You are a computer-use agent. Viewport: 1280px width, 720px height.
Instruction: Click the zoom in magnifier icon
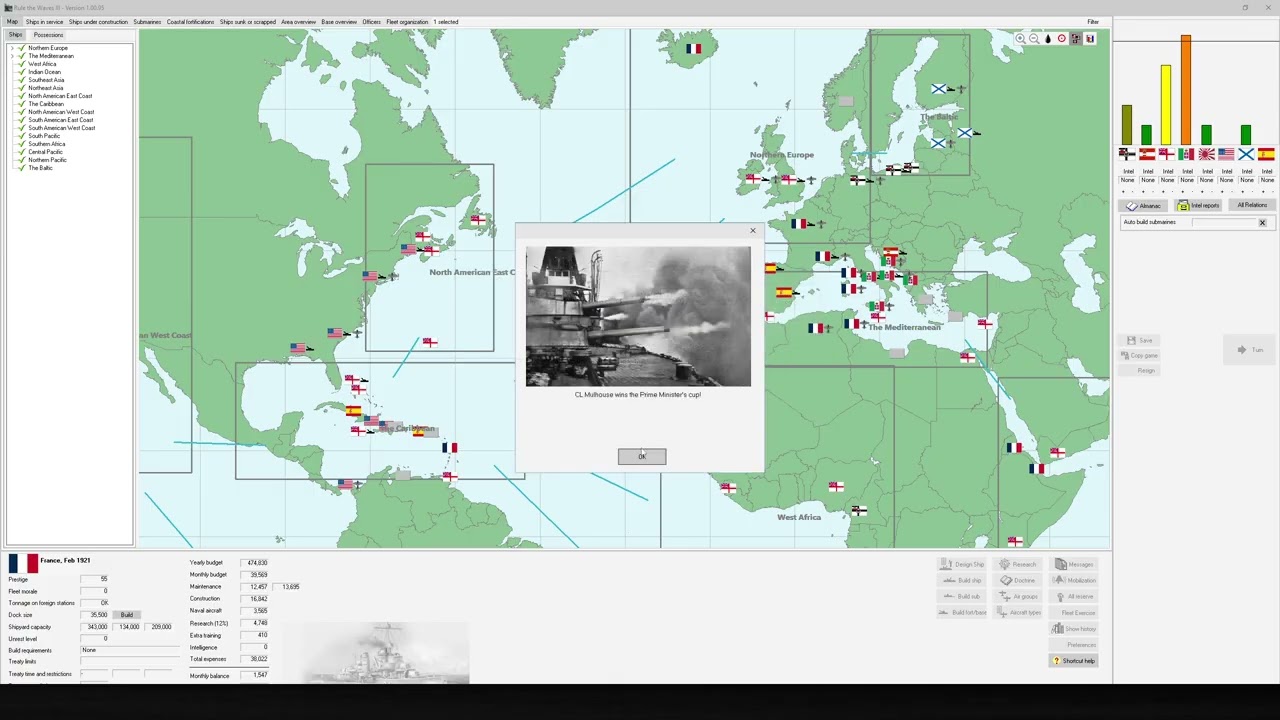[1020, 39]
